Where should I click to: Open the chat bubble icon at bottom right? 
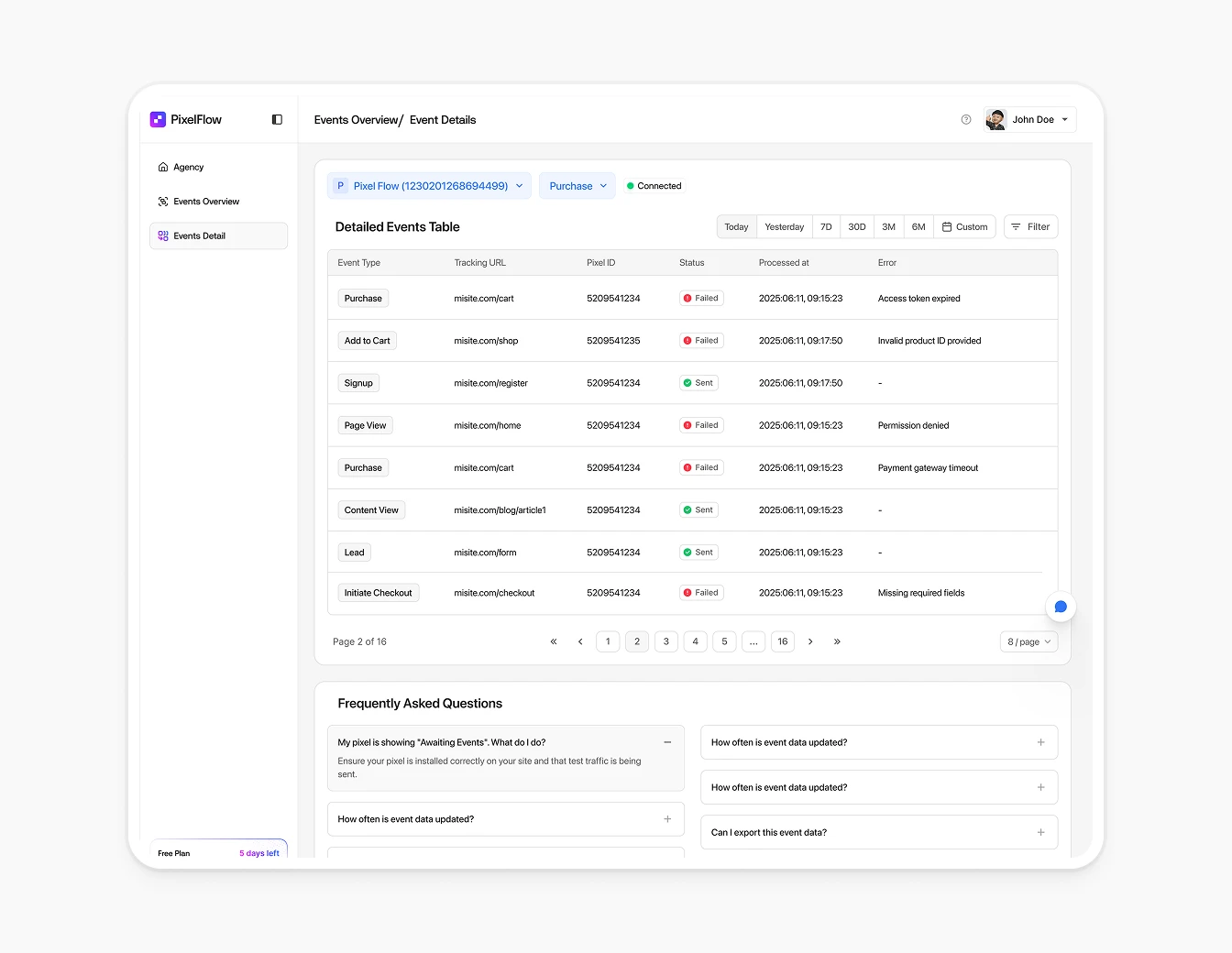pyautogui.click(x=1061, y=607)
